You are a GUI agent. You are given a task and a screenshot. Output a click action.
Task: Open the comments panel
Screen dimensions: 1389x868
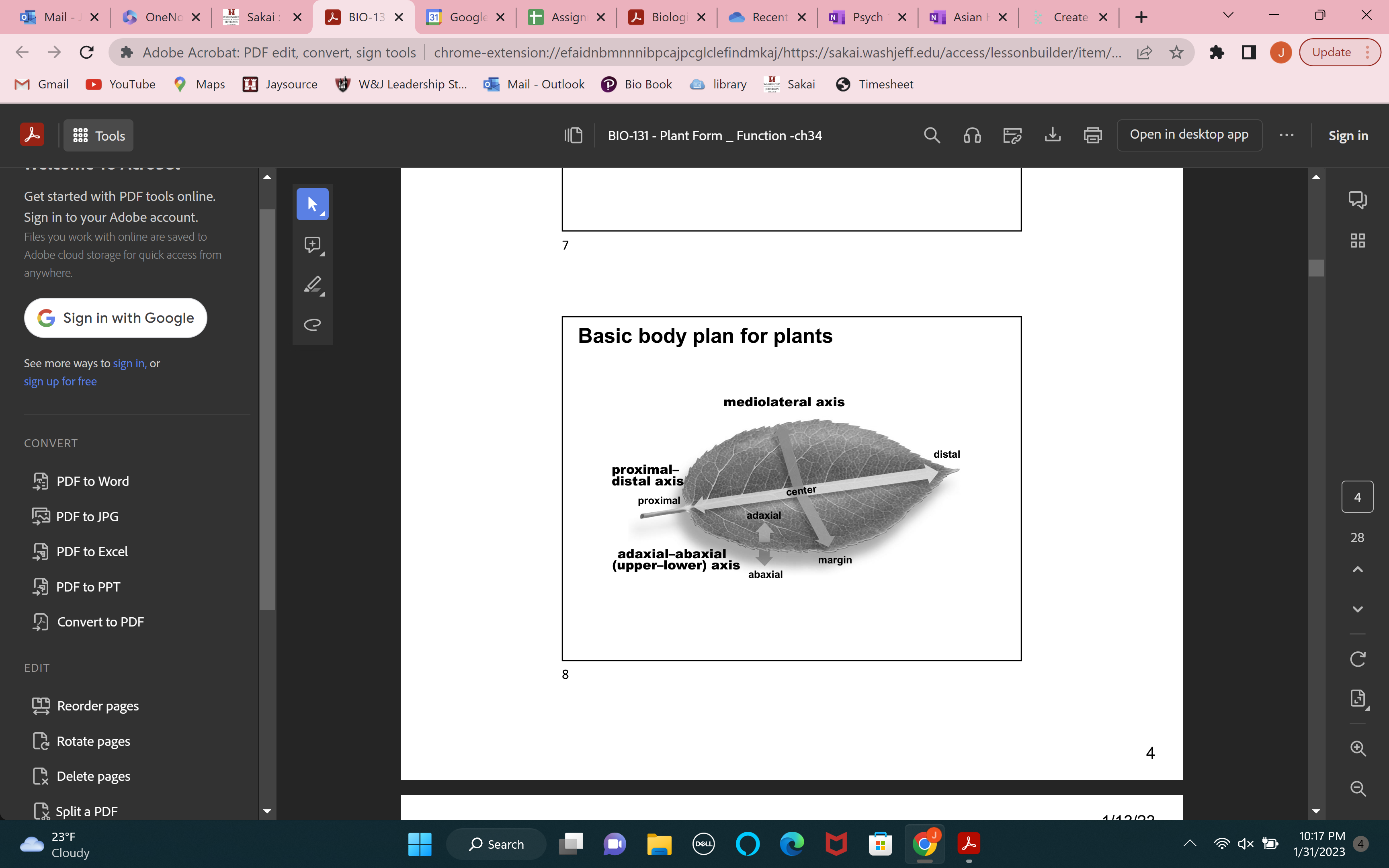pyautogui.click(x=1358, y=199)
